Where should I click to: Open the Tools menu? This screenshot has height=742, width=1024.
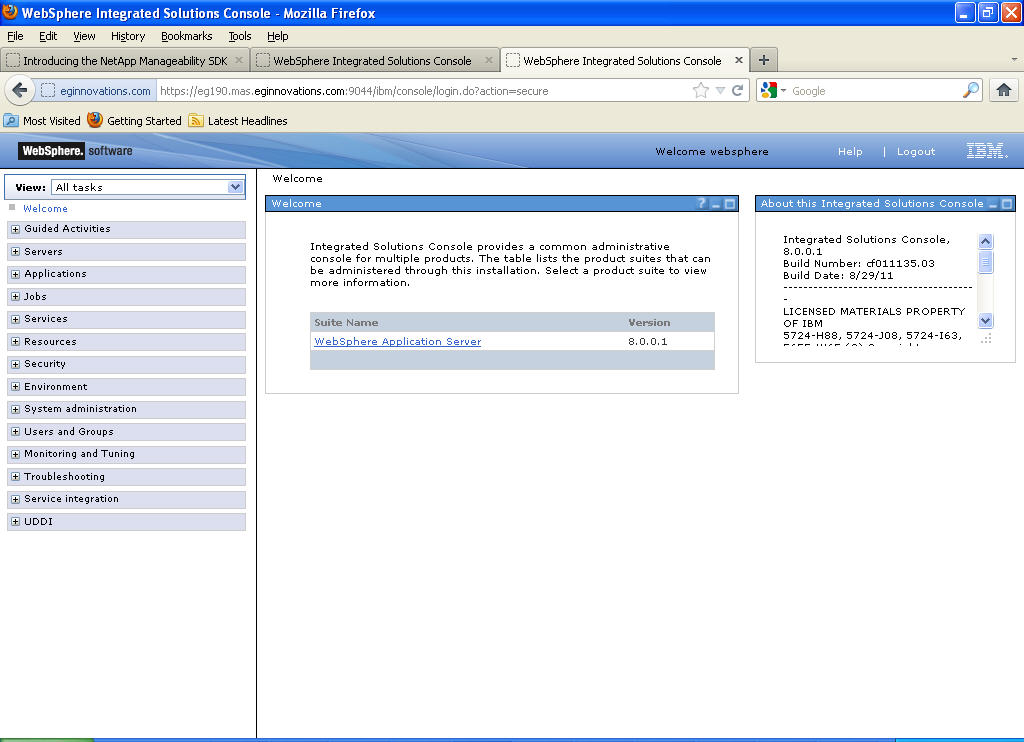coord(240,36)
